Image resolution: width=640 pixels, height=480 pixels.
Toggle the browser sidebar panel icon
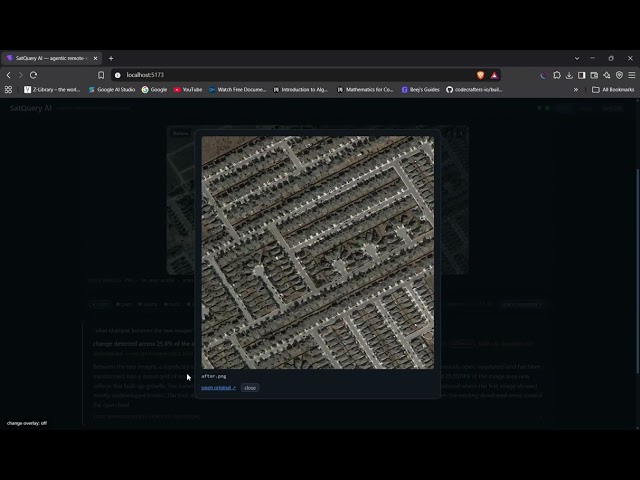tap(582, 75)
